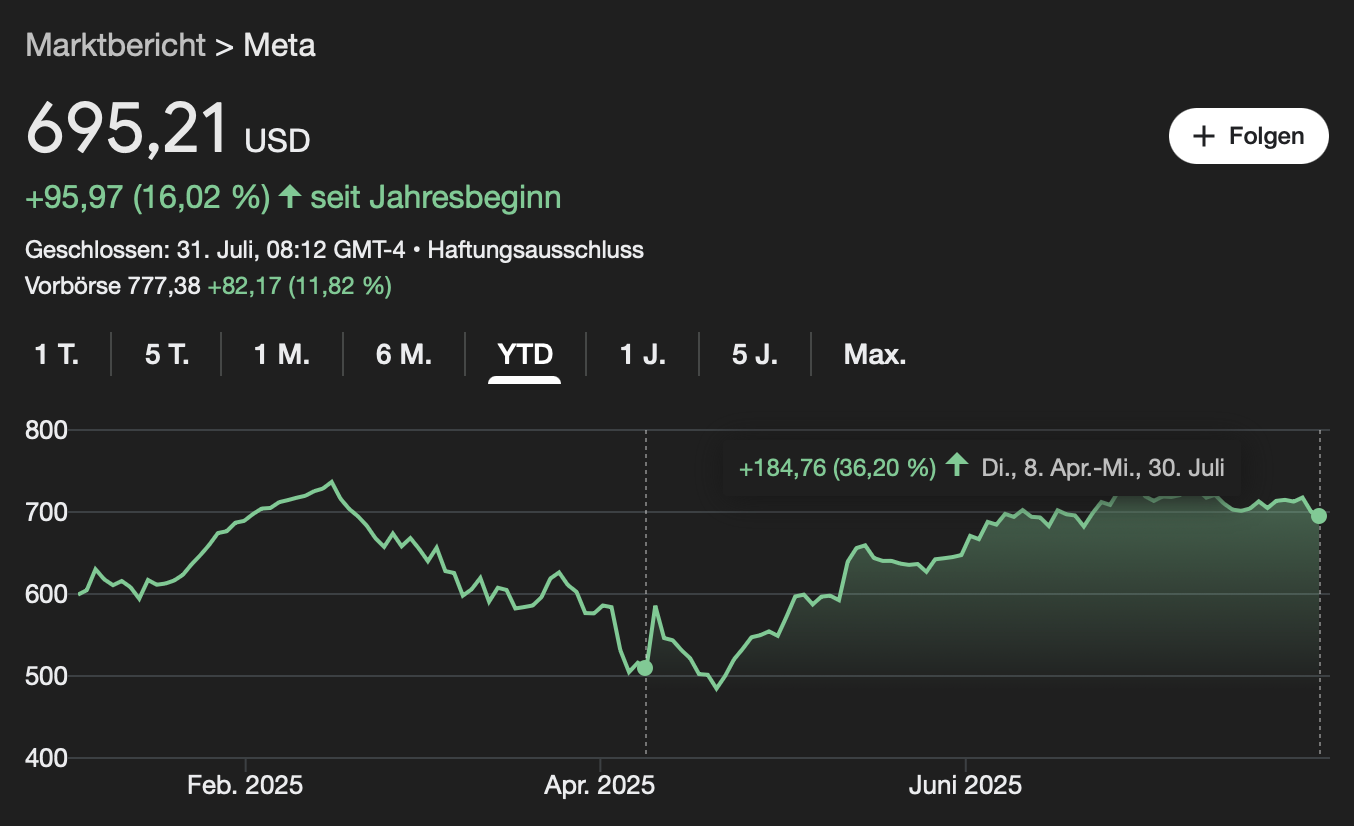The height and width of the screenshot is (826, 1354).
Task: Select the 1 T. time range tab
Action: tap(57, 354)
